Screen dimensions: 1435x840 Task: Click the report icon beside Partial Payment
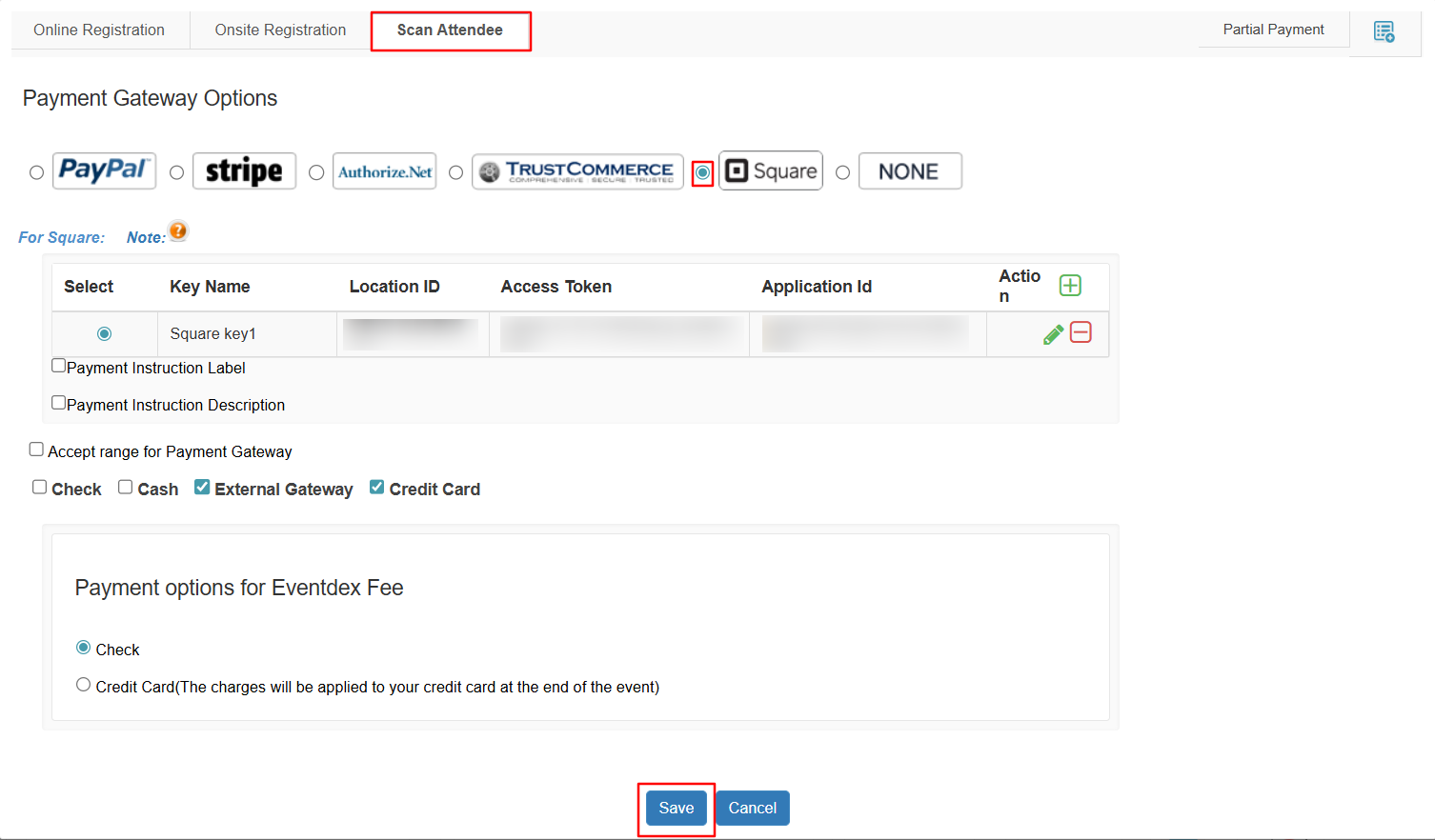(x=1384, y=31)
